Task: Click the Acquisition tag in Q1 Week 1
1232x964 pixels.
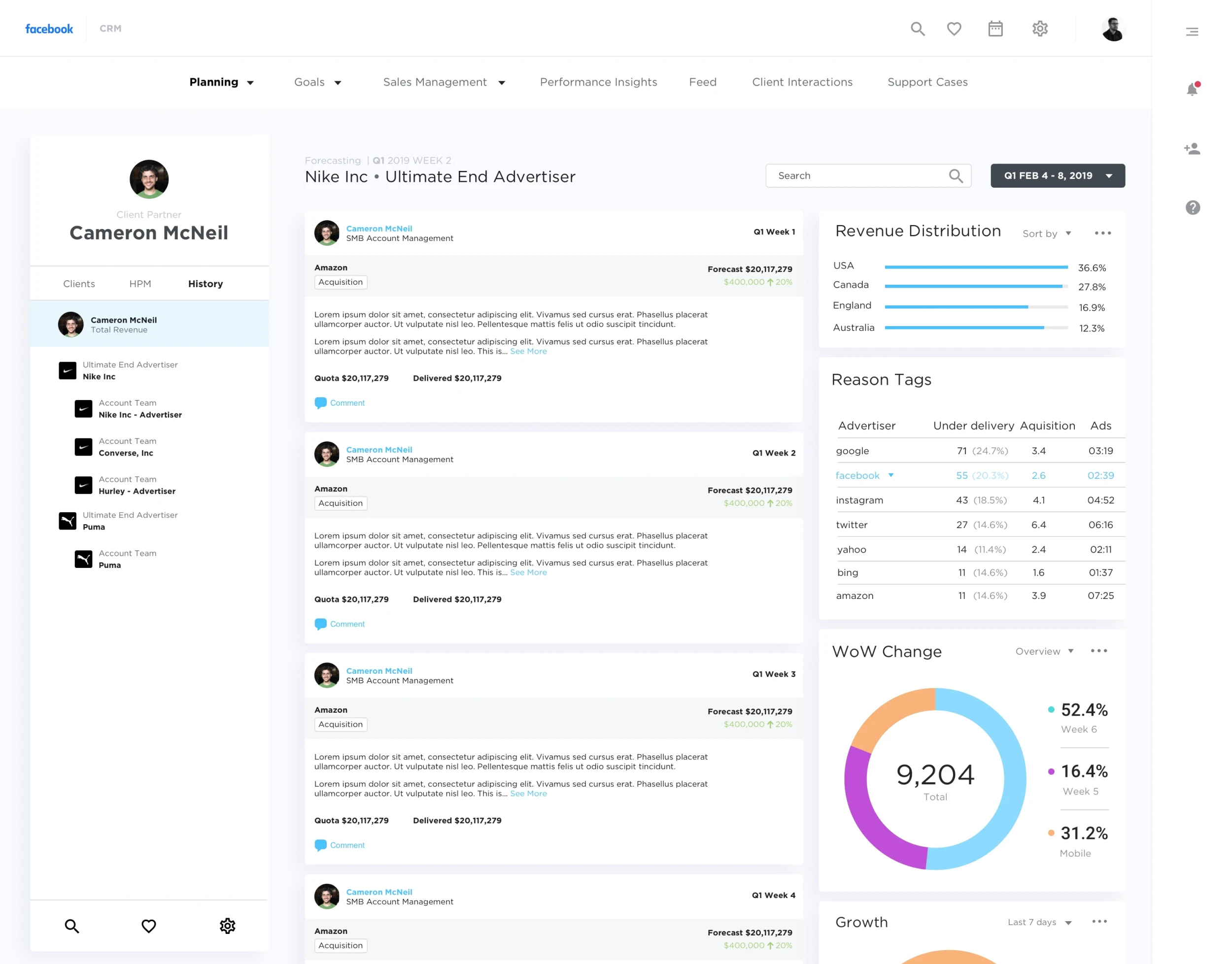Action: click(341, 282)
